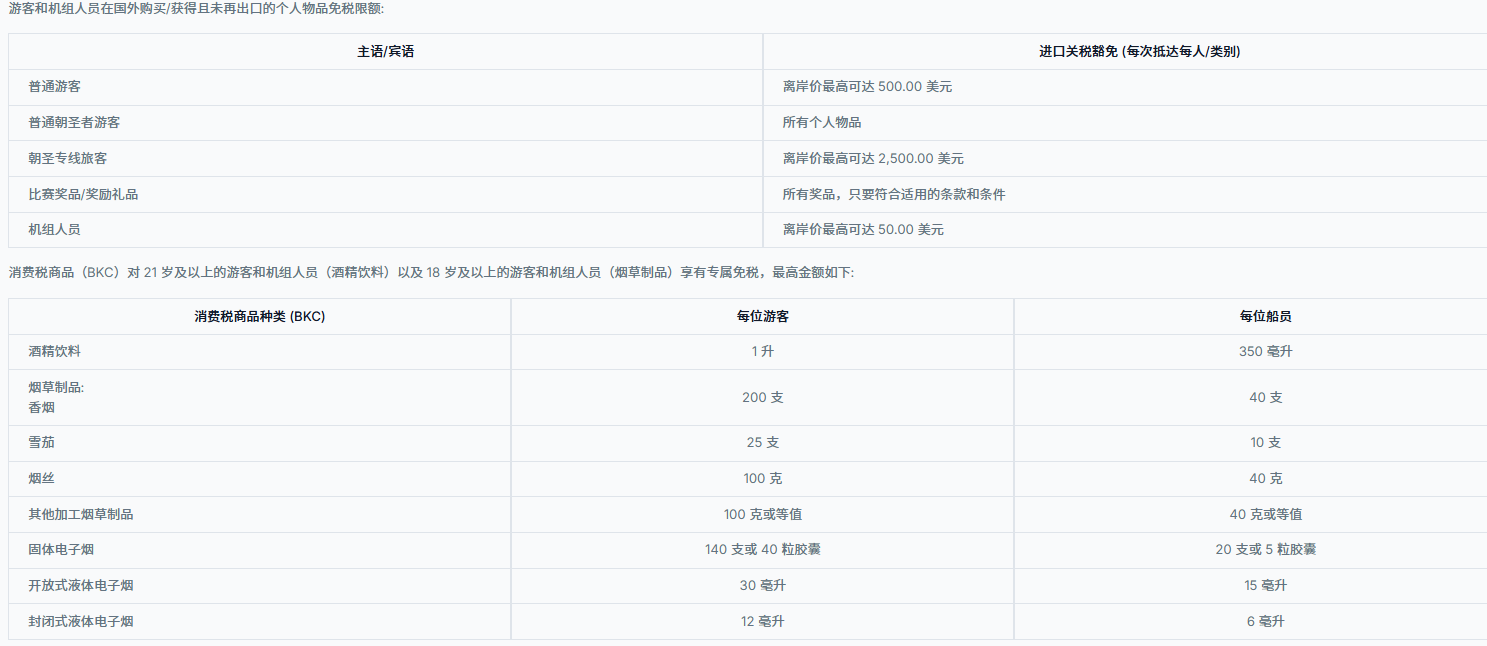
Task: Click the 所有个人物品 cell
Action: [x=821, y=122]
